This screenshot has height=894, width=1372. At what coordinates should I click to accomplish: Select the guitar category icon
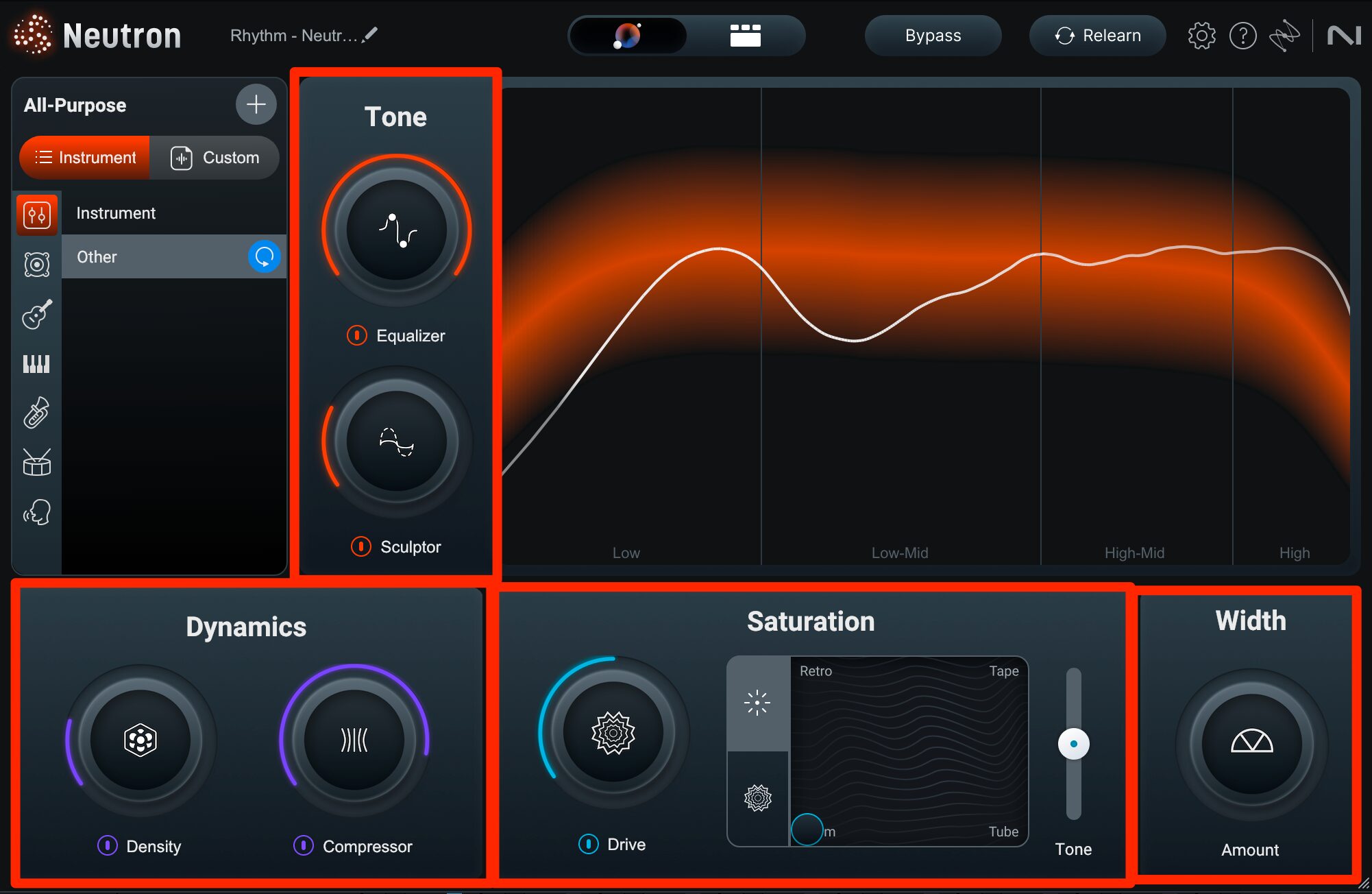[x=37, y=314]
